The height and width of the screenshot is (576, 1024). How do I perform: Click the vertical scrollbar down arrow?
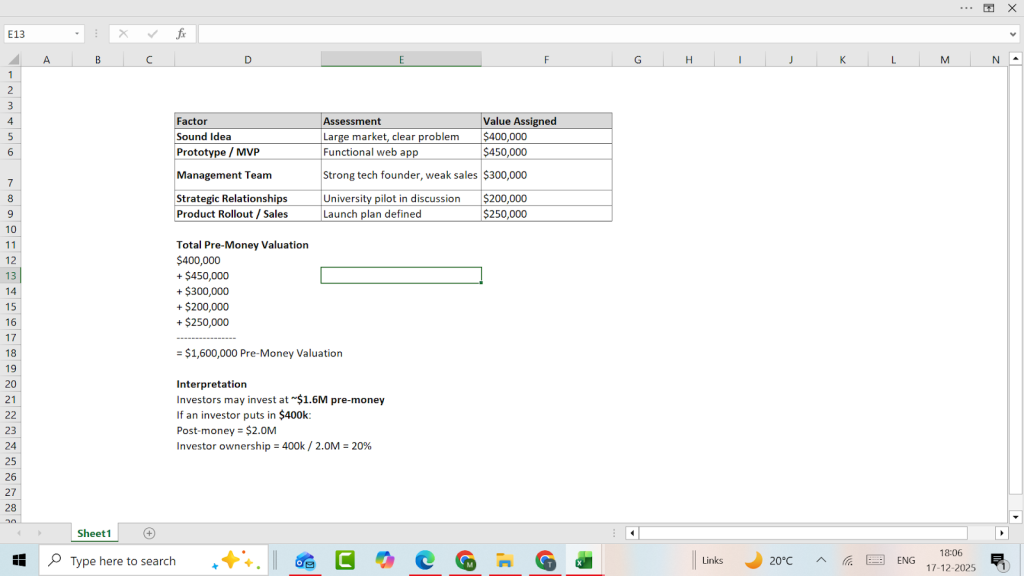1016,517
